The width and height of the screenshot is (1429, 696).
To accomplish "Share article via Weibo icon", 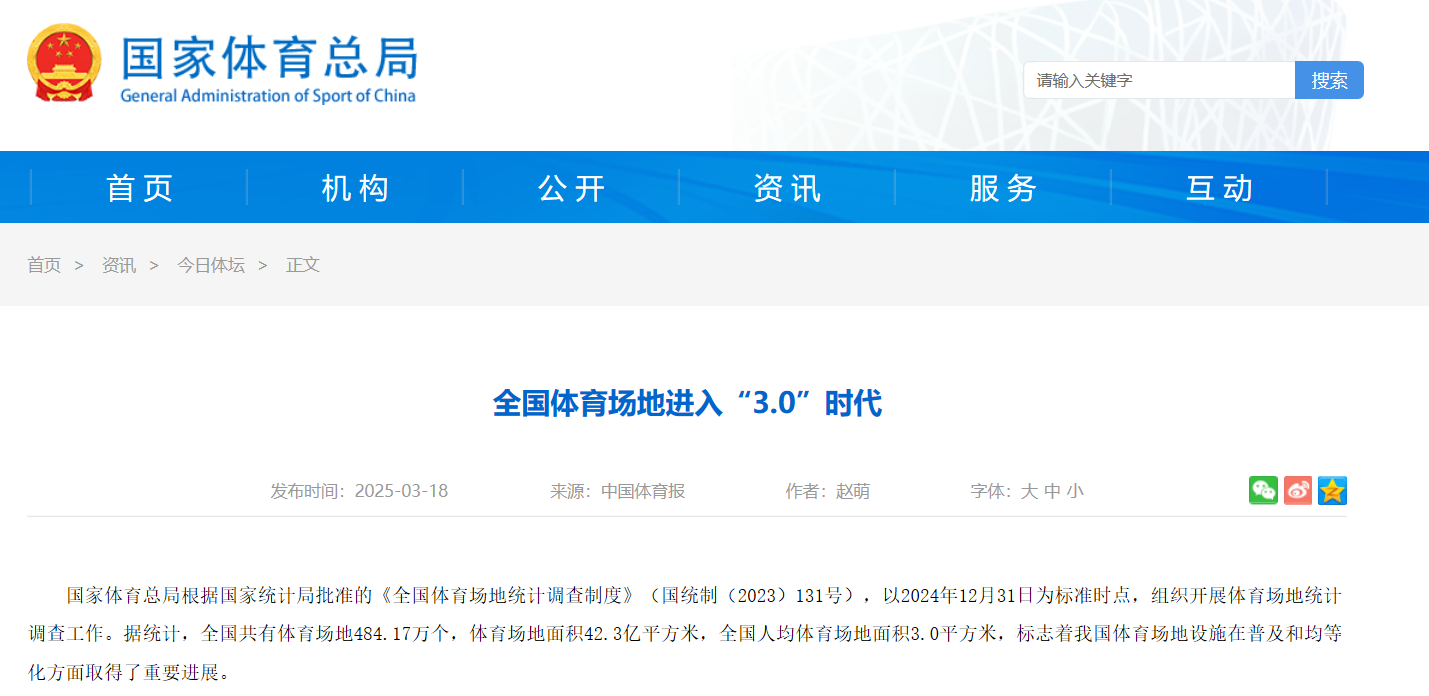I will 1298,490.
